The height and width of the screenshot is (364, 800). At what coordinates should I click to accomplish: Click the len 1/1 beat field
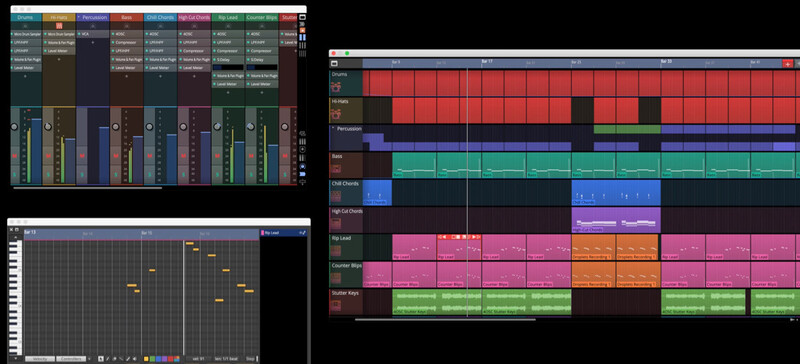226,359
